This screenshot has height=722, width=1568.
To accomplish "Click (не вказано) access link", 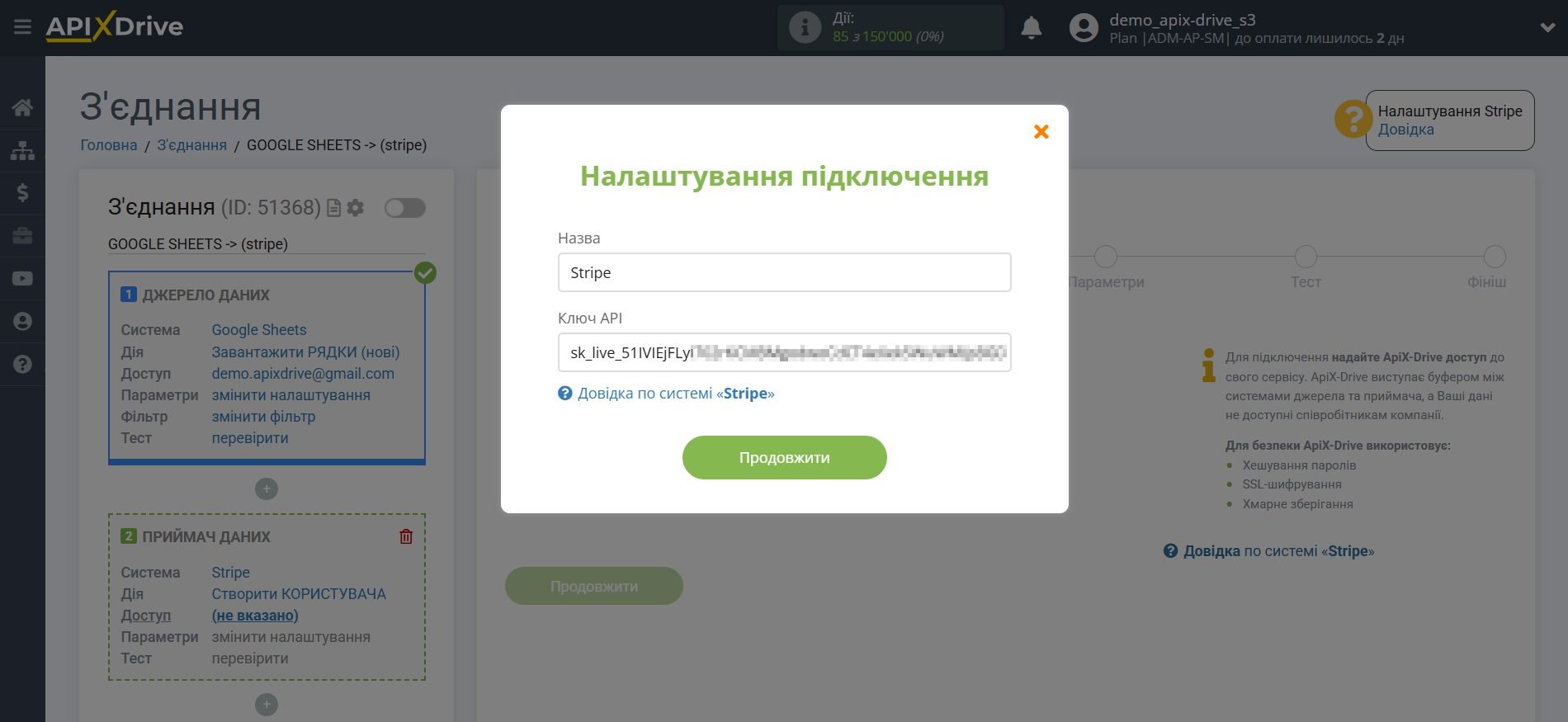I will (255, 616).
